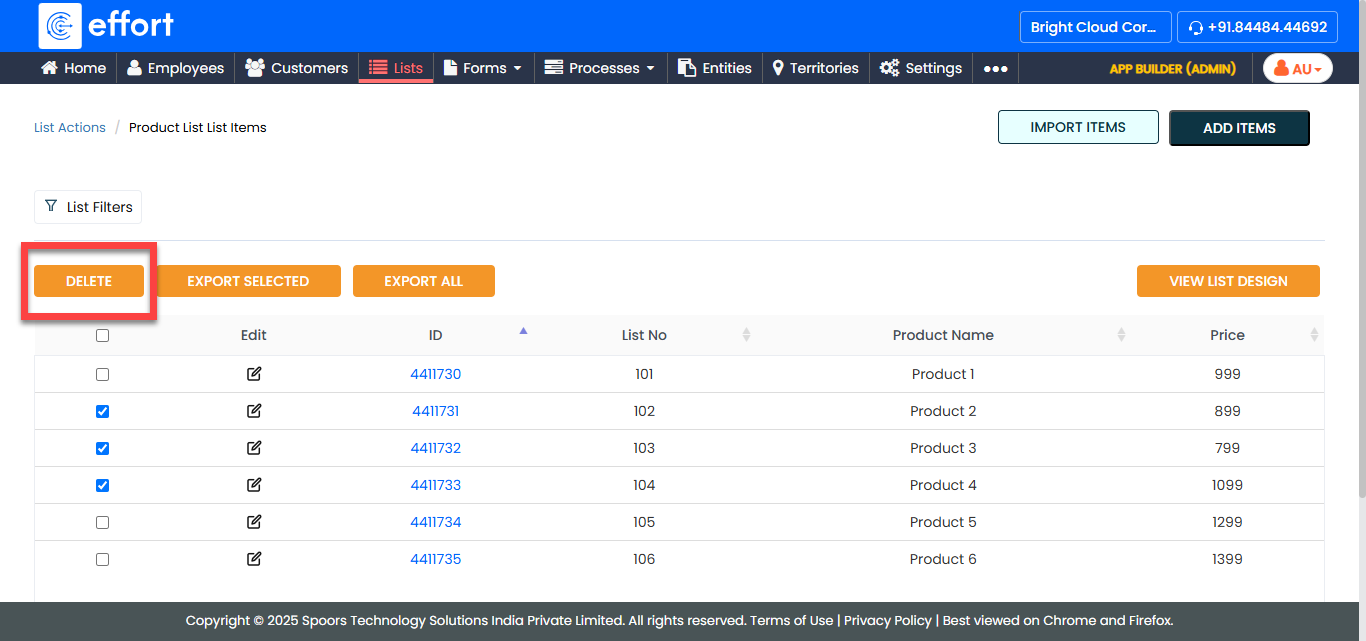The image size is (1366, 641).
Task: Expand the Processes dropdown menu
Action: tap(600, 68)
